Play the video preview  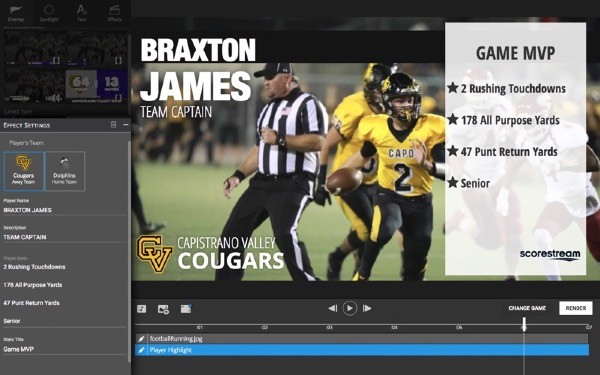[x=350, y=308]
